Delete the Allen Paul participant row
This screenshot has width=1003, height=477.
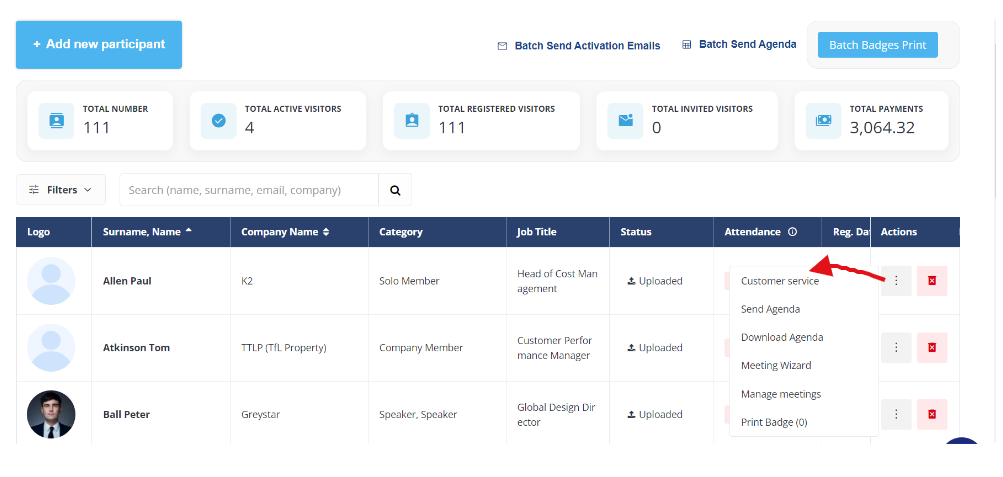[x=932, y=281]
